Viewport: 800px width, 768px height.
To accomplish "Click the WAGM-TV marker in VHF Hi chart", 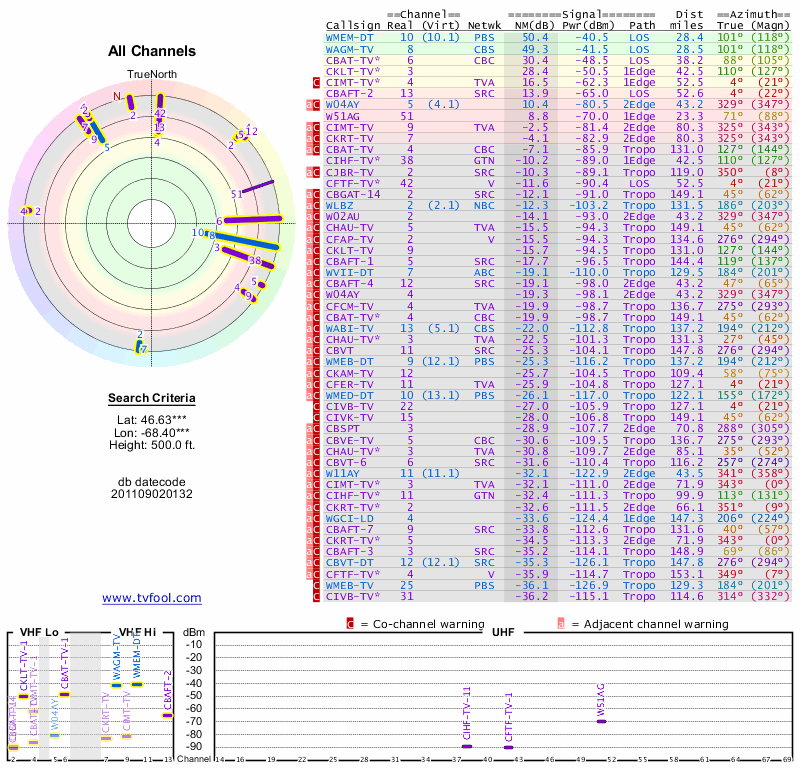I will [117, 685].
